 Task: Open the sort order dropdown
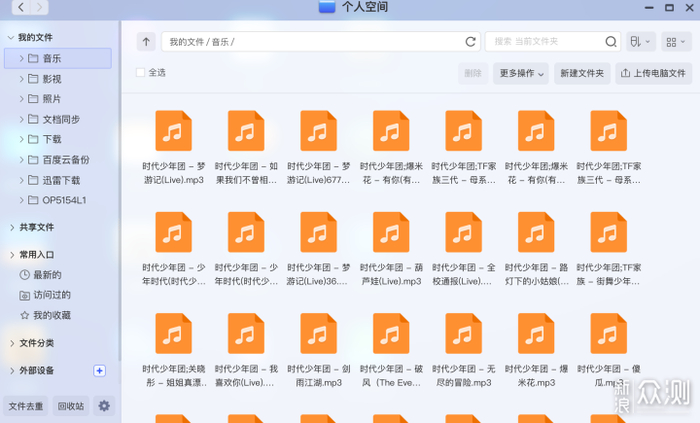[x=641, y=42]
